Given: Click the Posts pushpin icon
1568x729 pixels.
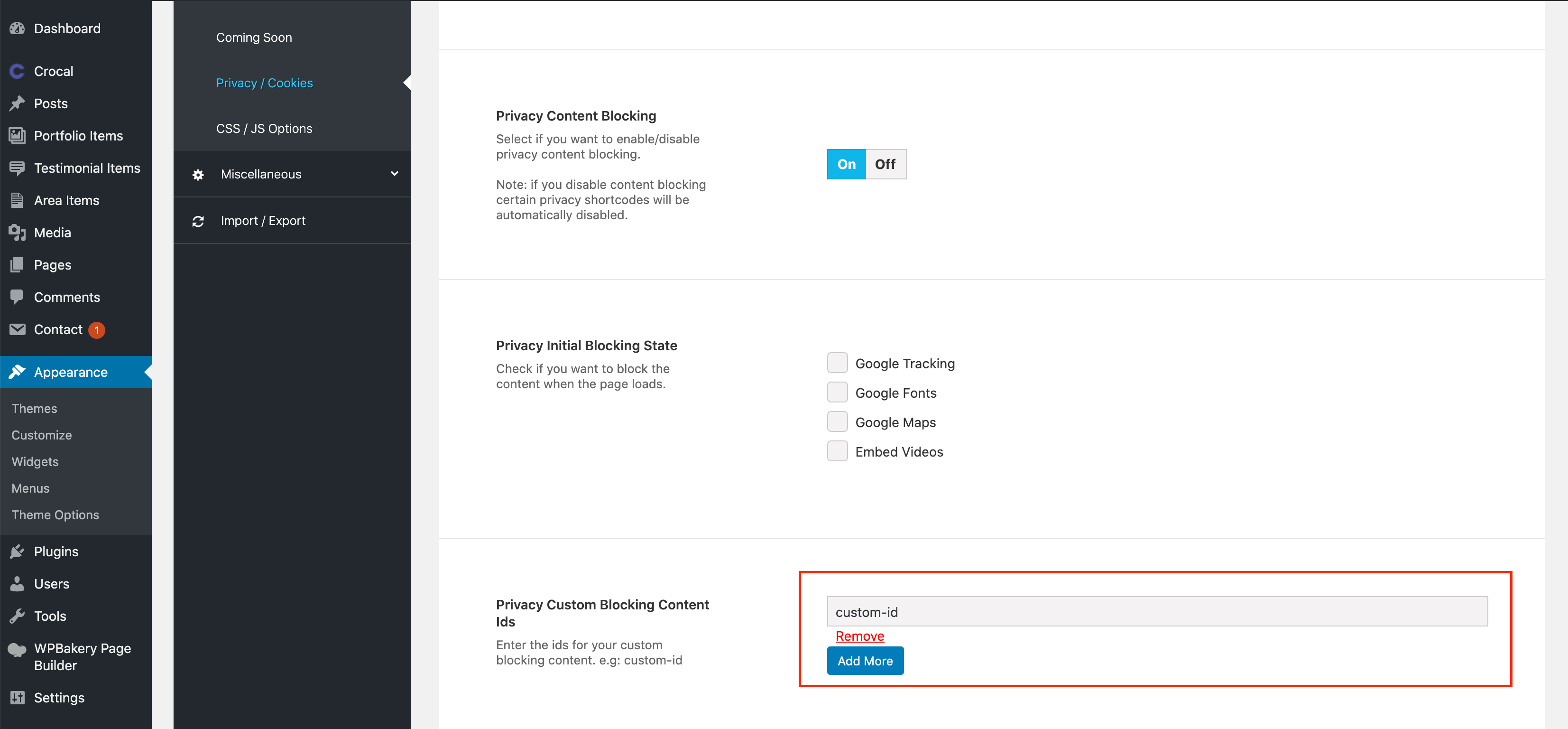Looking at the screenshot, I should pyautogui.click(x=17, y=103).
